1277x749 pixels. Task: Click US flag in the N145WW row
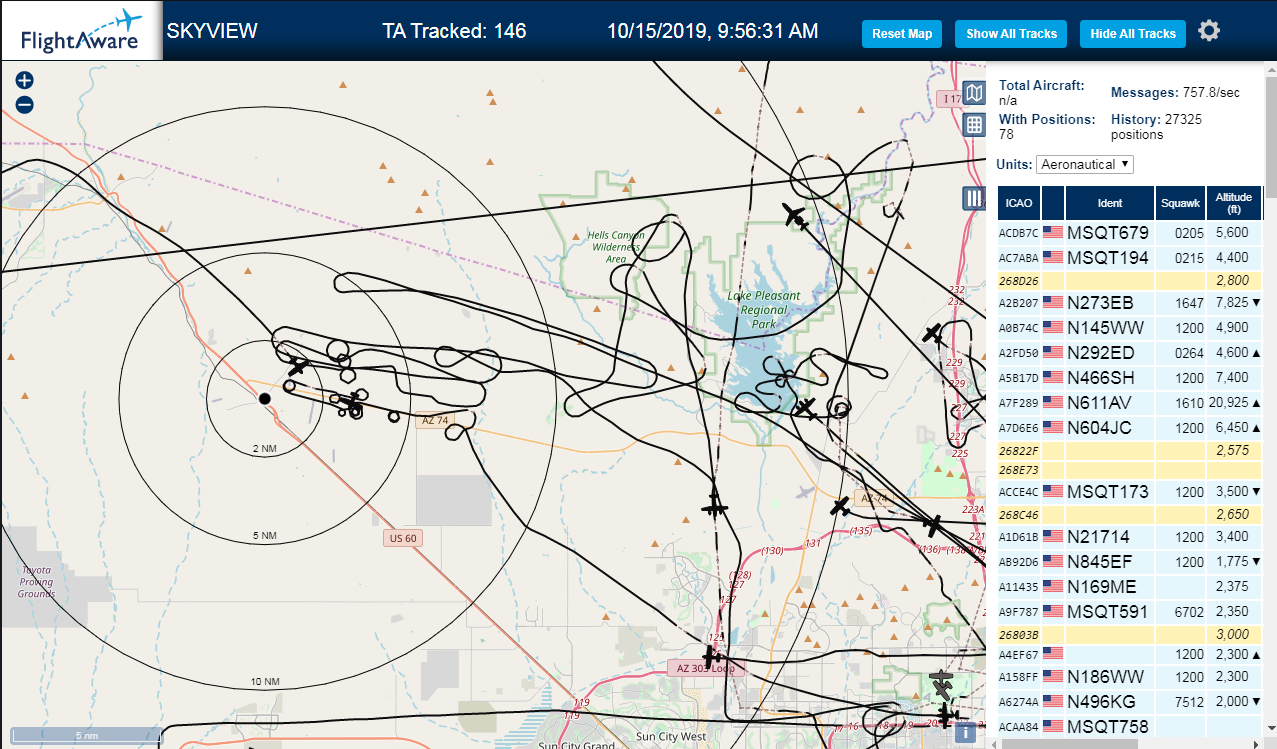(x=1053, y=327)
